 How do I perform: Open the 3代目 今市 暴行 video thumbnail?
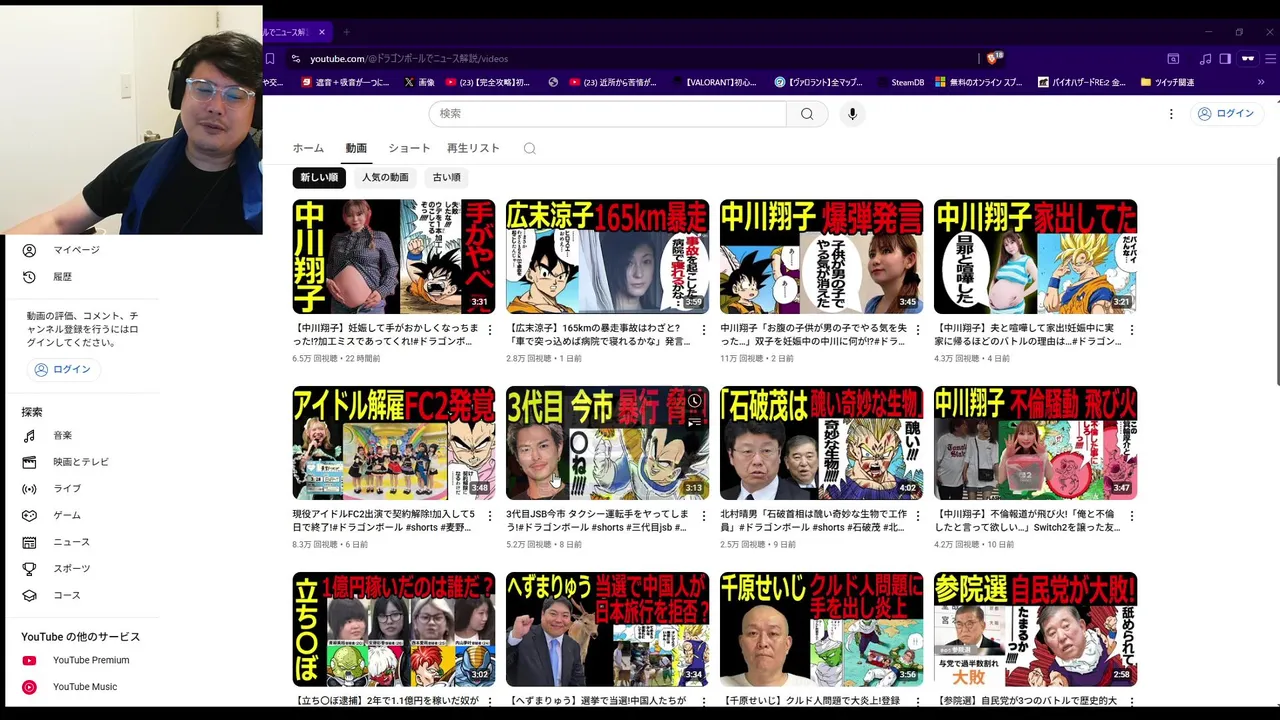tap(608, 443)
